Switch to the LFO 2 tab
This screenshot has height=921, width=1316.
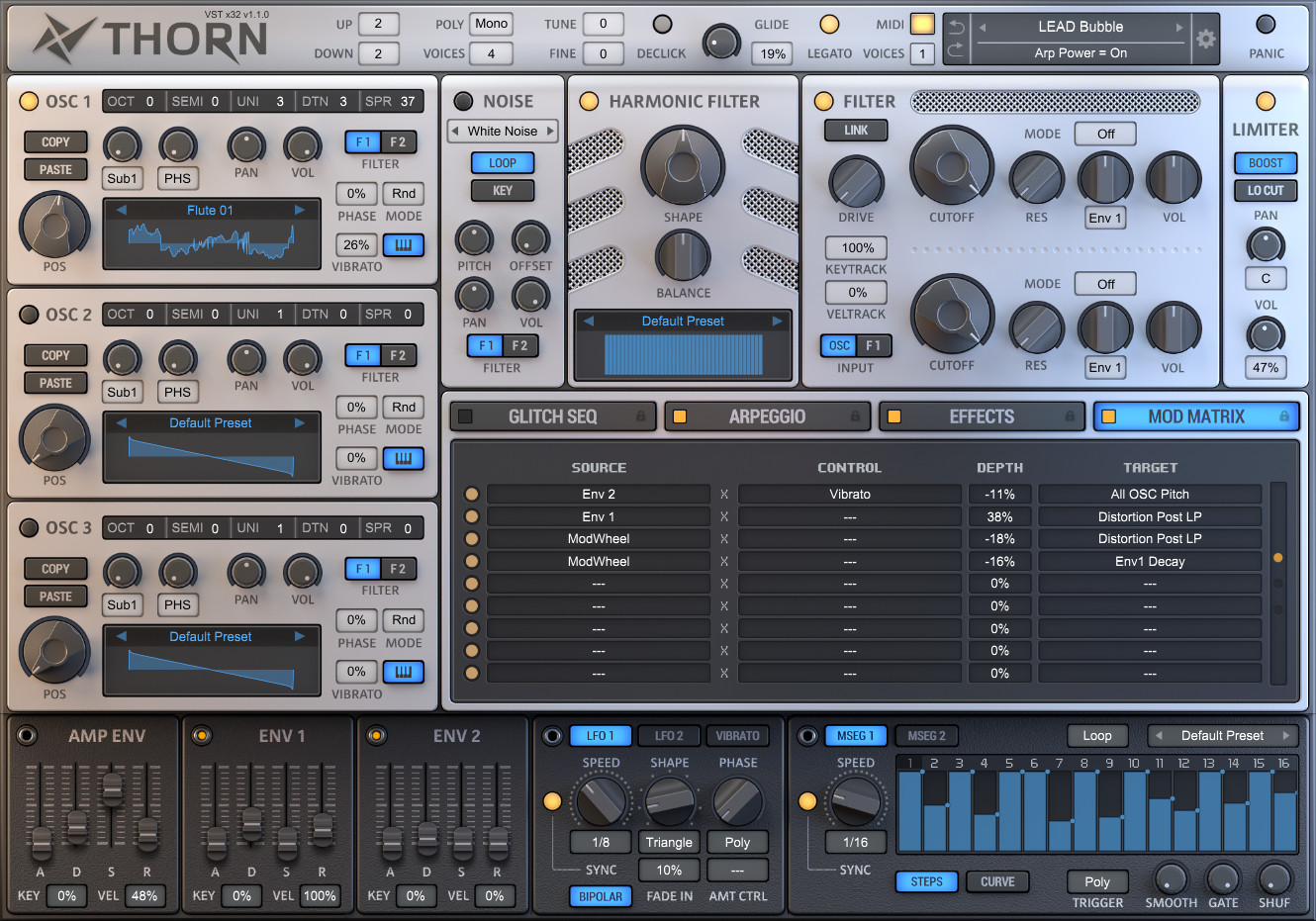click(x=669, y=736)
